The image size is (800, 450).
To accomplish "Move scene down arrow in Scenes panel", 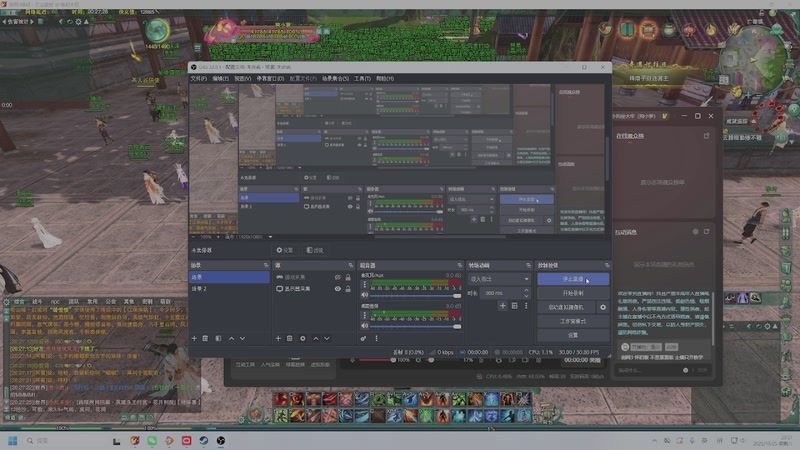I will [x=242, y=338].
